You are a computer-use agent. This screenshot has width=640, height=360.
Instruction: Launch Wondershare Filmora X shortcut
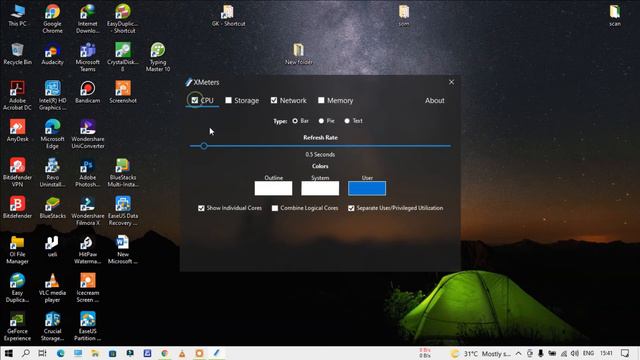pos(87,210)
